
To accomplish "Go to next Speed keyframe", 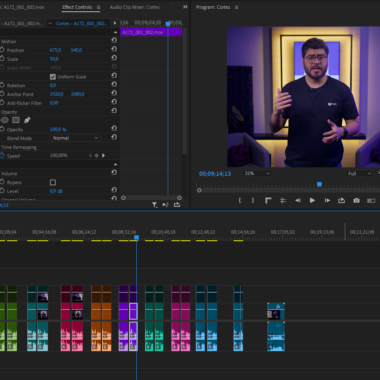I will click(x=103, y=155).
